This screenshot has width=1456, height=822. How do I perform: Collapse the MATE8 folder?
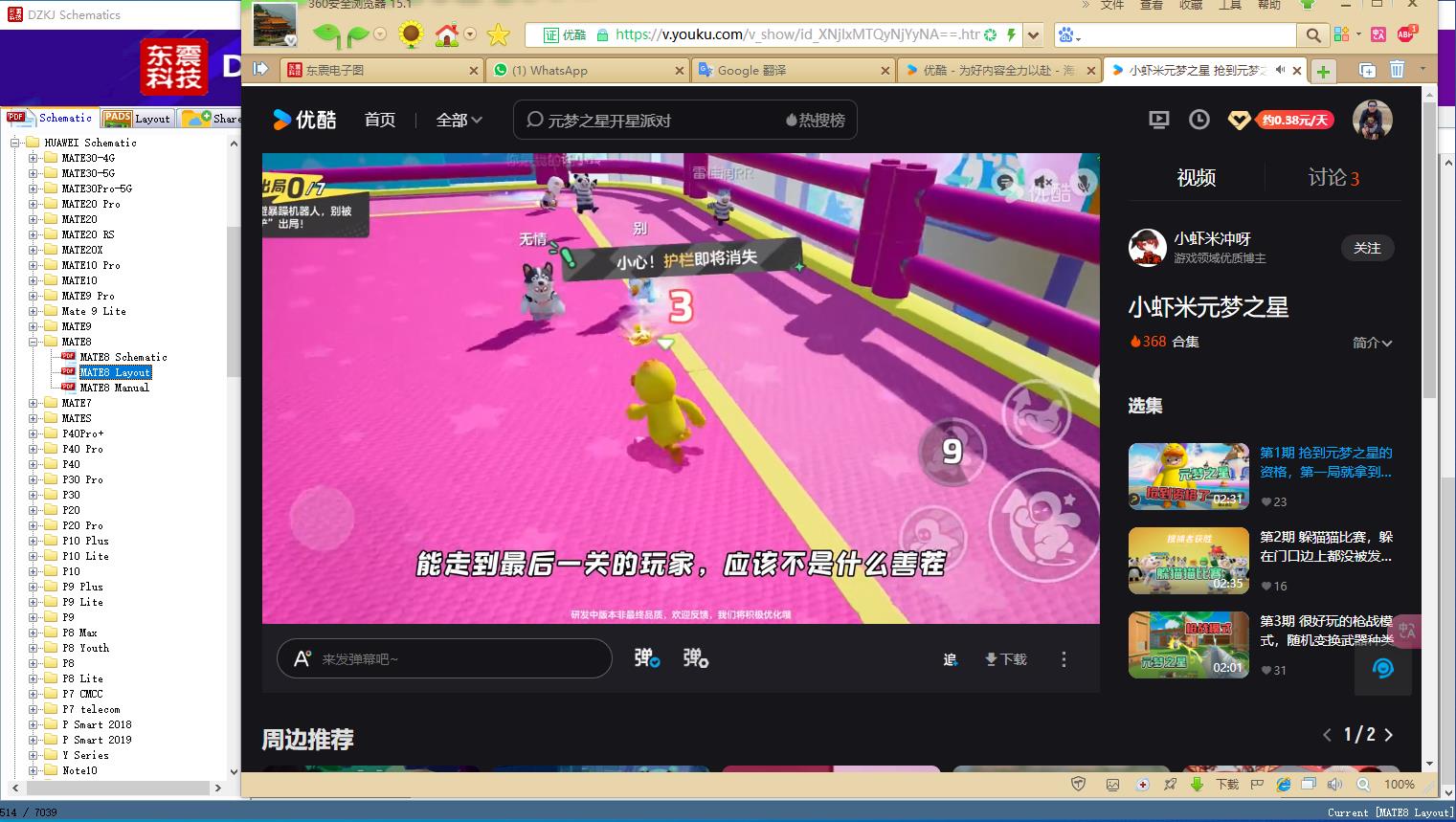[x=34, y=342]
